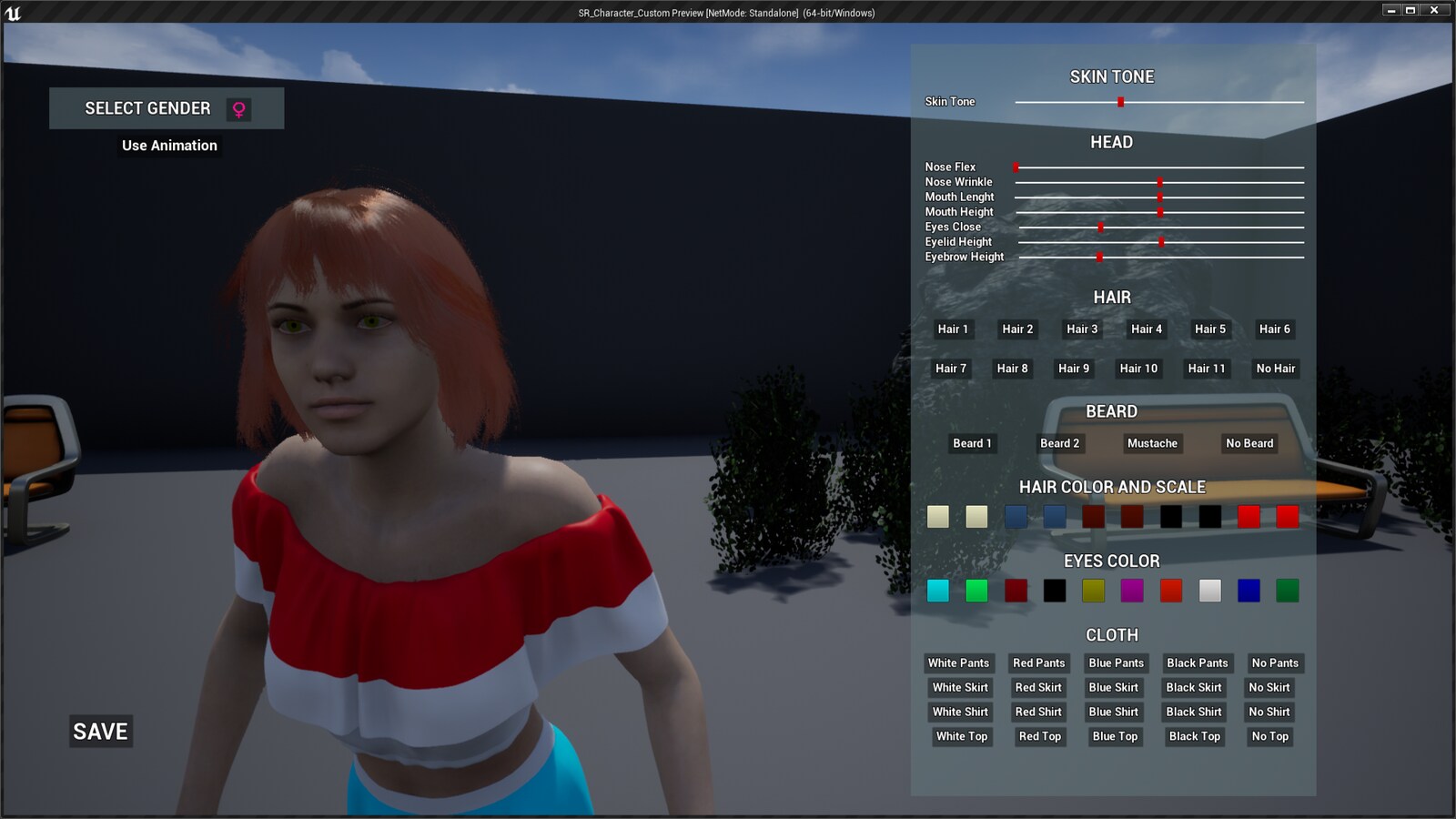Select the Red Top clothing

1038,737
